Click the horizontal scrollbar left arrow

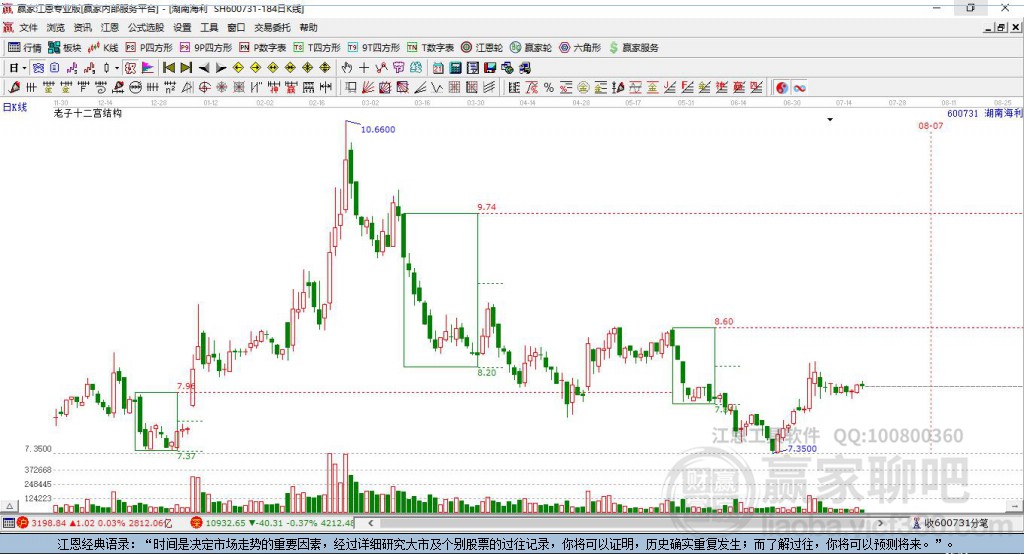(370, 523)
